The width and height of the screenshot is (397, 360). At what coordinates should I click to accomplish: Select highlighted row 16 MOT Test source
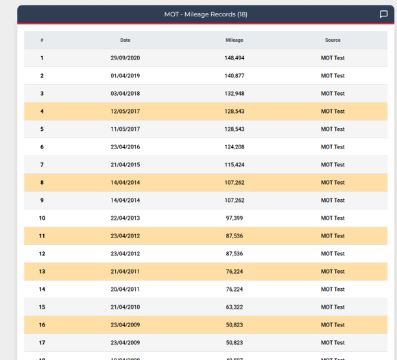click(333, 325)
